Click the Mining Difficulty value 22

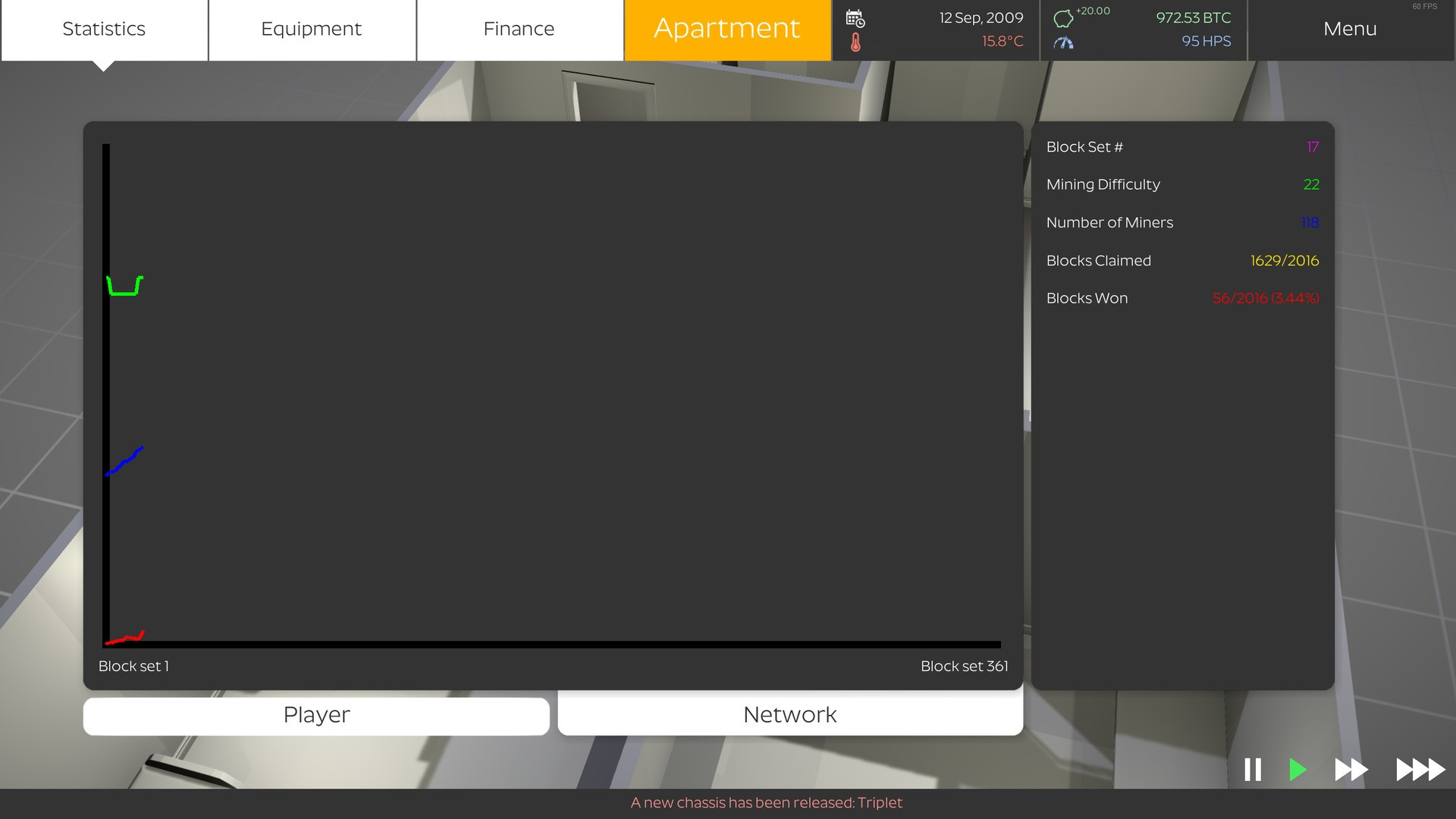pos(1311,184)
